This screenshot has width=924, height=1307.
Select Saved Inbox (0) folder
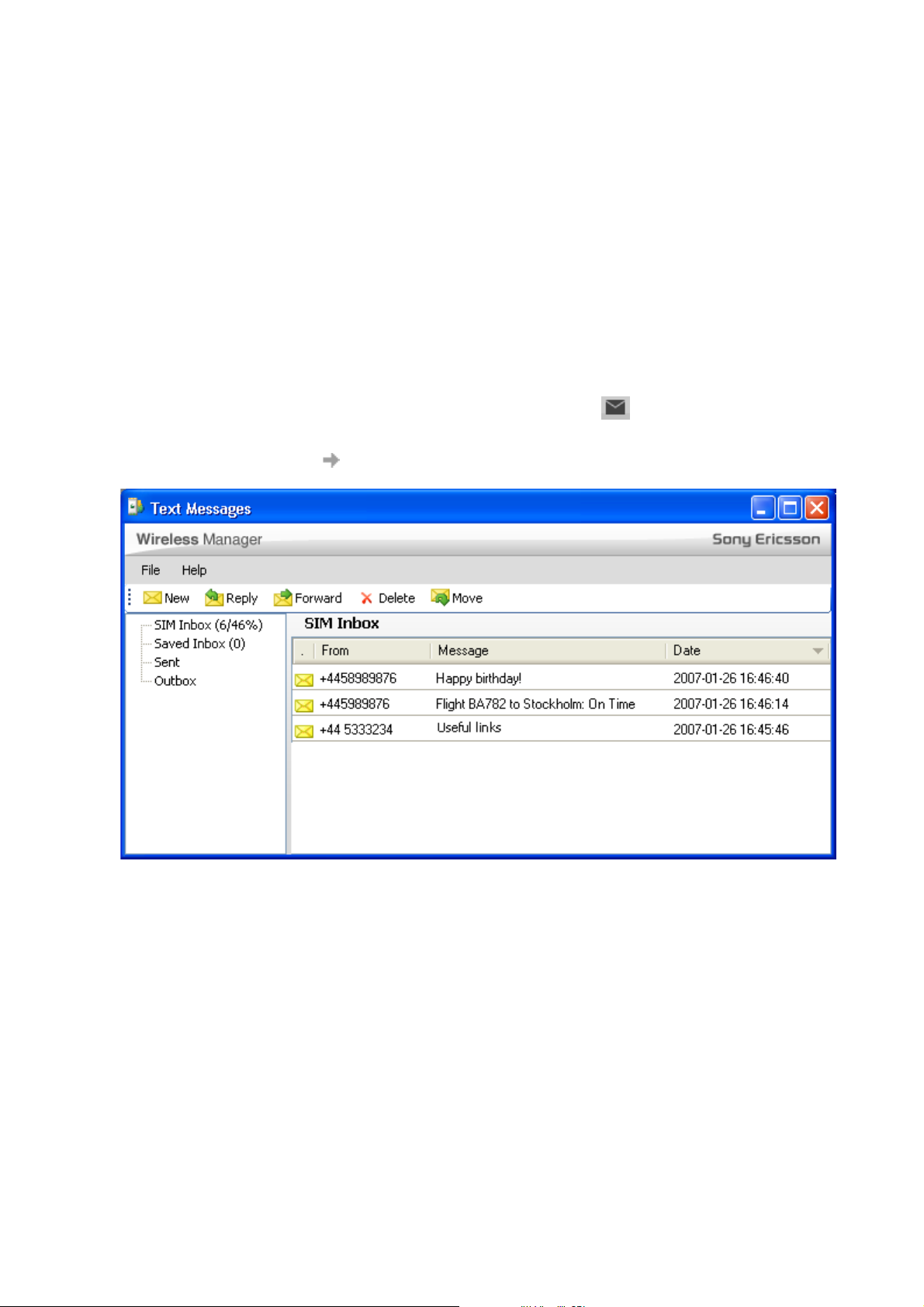(199, 644)
